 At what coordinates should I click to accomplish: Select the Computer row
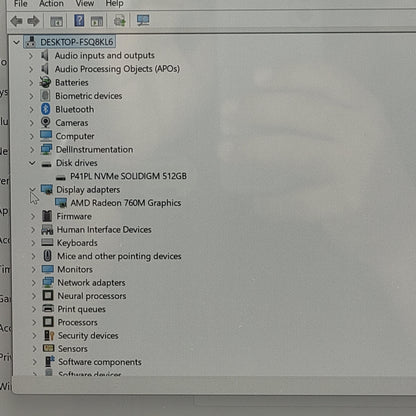pos(75,136)
